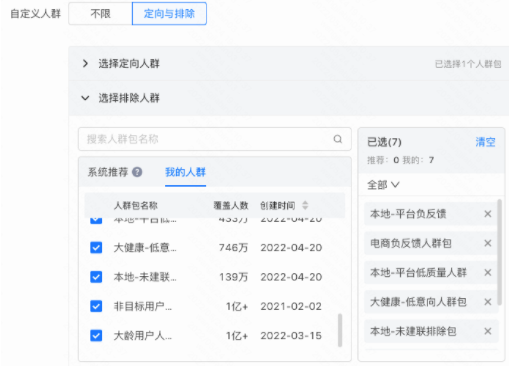Click the selected list scrollbar

(500, 252)
